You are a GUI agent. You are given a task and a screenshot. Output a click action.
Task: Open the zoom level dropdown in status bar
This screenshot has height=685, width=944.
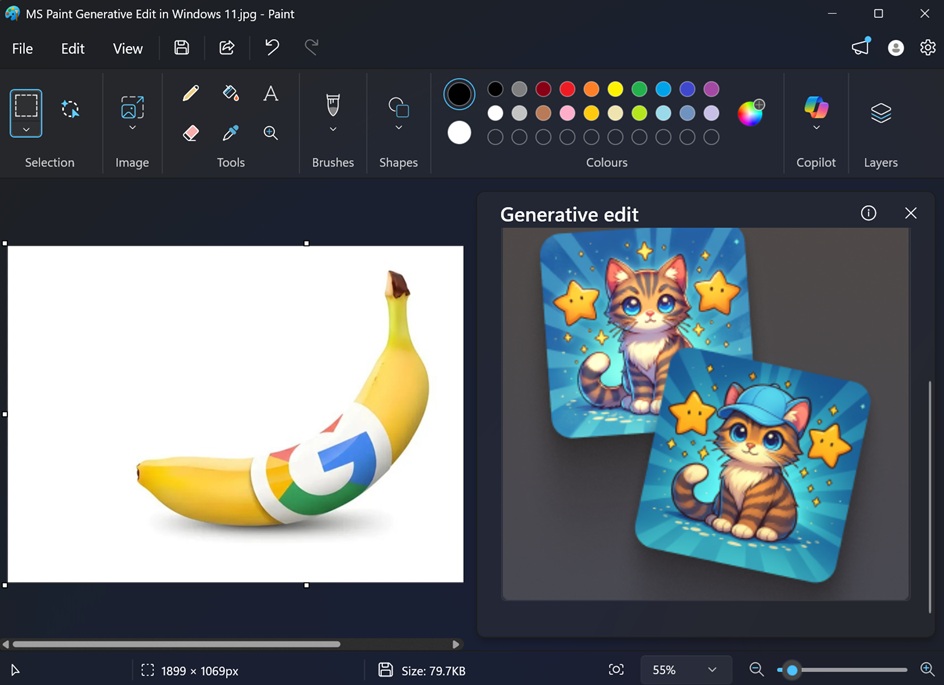[x=686, y=670]
